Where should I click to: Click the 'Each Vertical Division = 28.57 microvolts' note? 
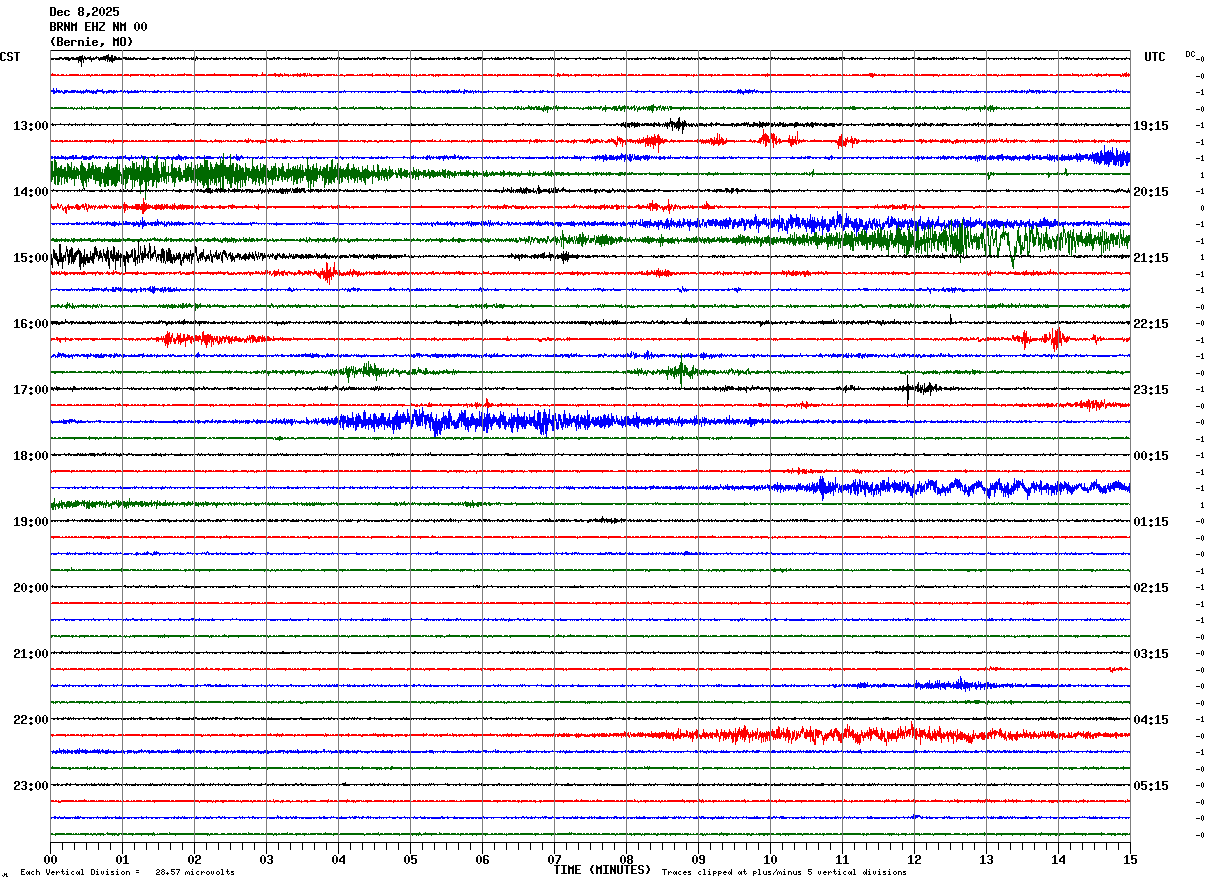coord(127,873)
